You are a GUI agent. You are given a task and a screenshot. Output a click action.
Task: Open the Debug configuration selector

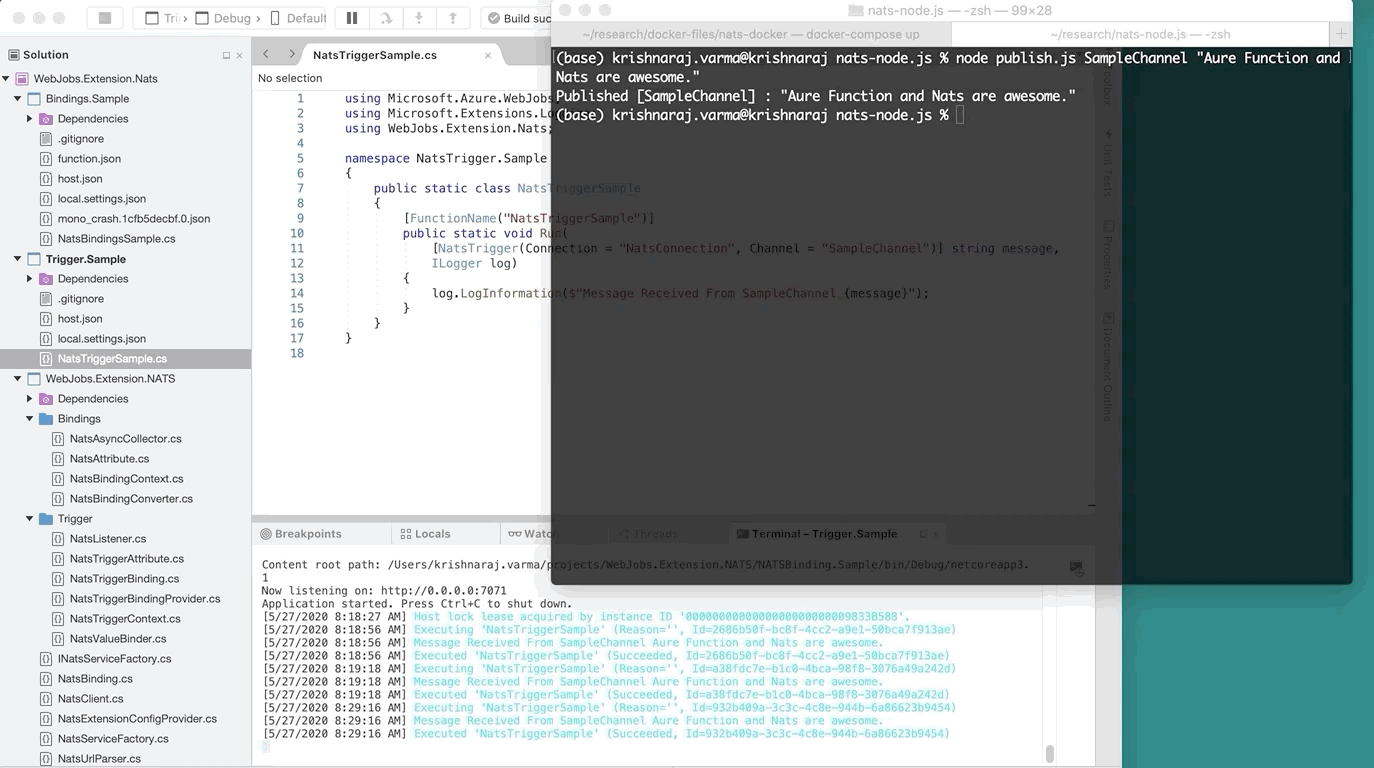[227, 18]
